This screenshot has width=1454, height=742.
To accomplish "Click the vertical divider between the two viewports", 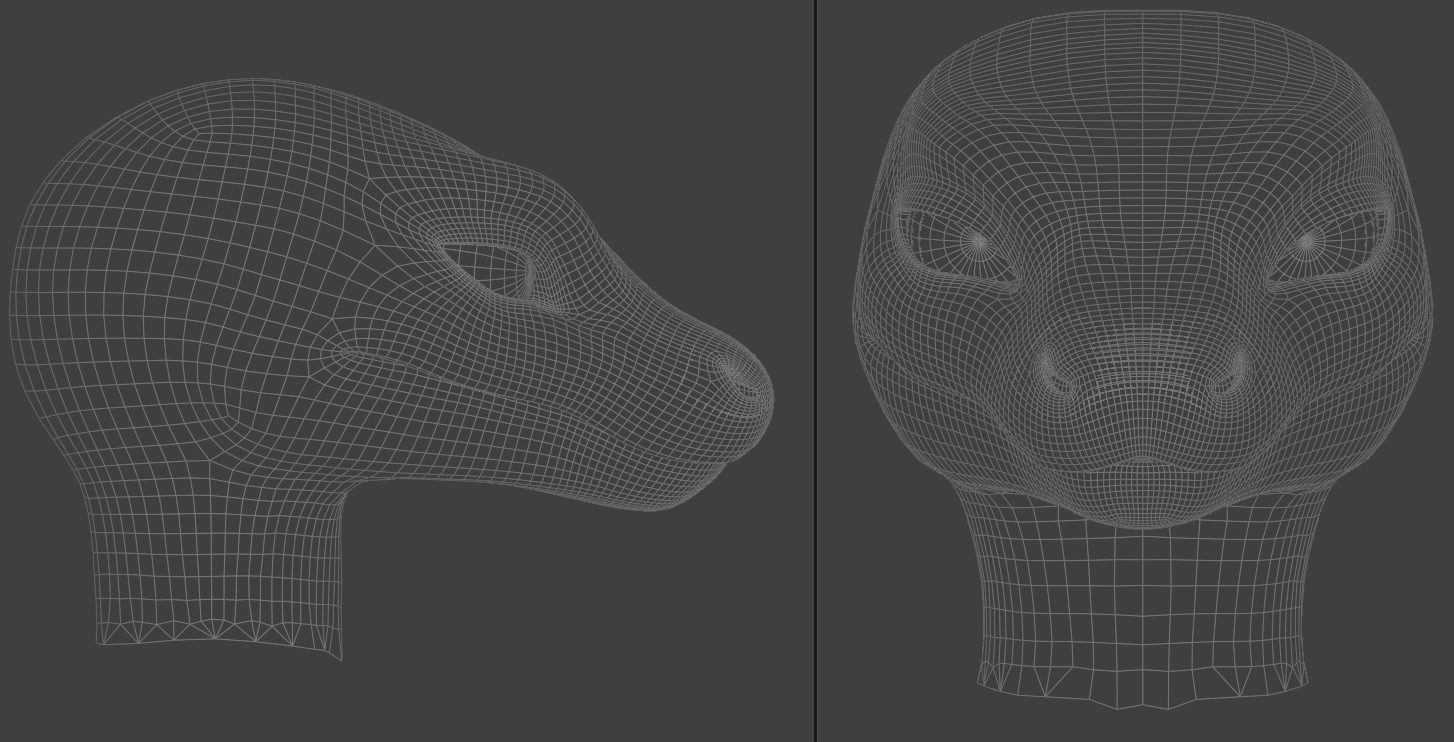I will pos(816,370).
